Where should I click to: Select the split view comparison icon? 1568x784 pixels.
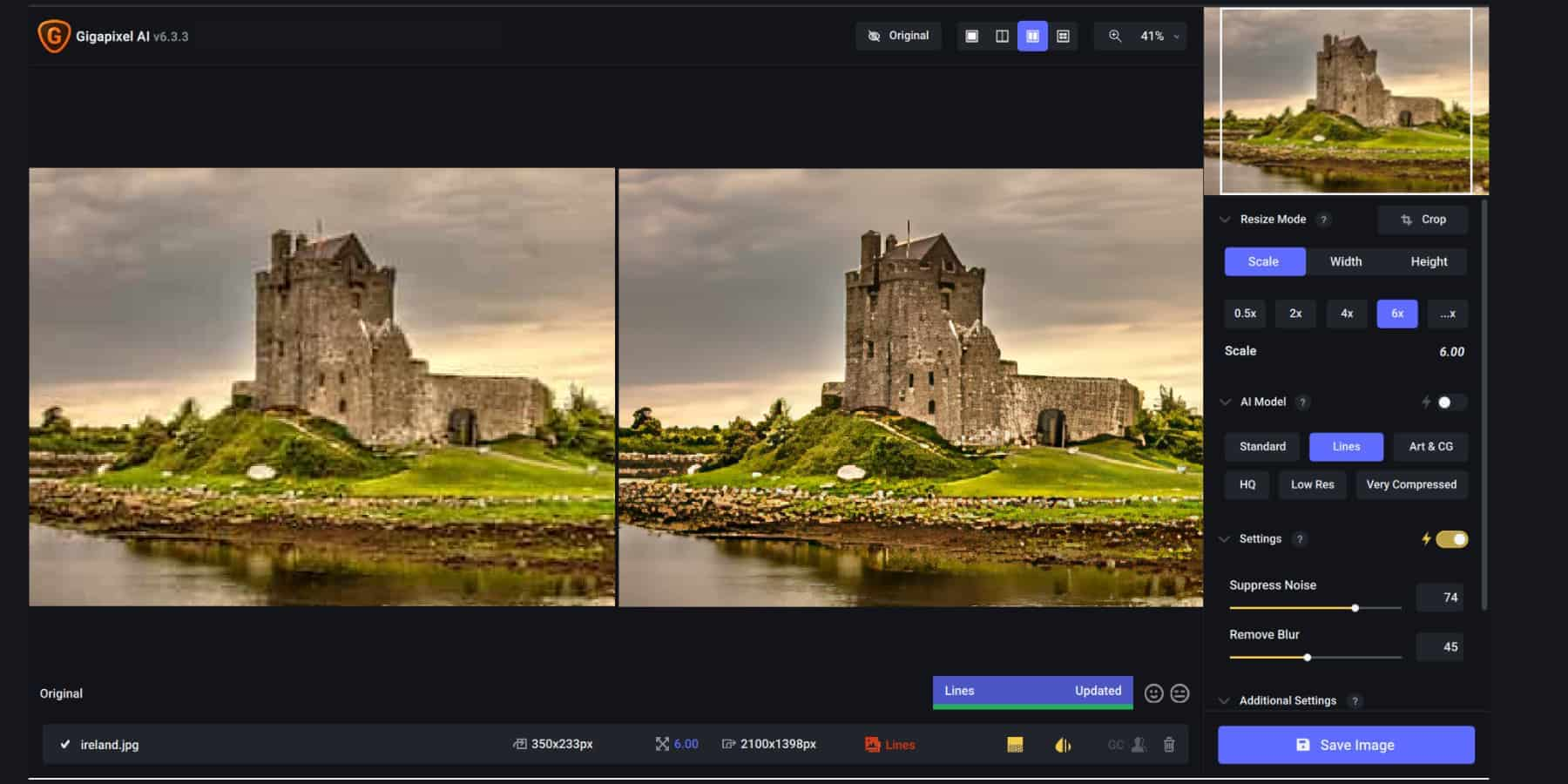[1003, 36]
